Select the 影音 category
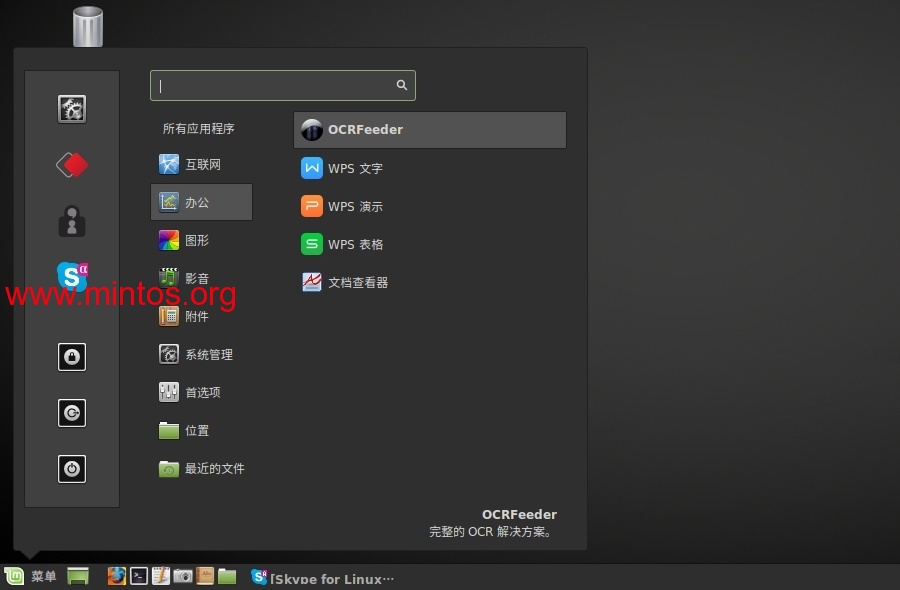The width and height of the screenshot is (900, 590). click(x=201, y=278)
